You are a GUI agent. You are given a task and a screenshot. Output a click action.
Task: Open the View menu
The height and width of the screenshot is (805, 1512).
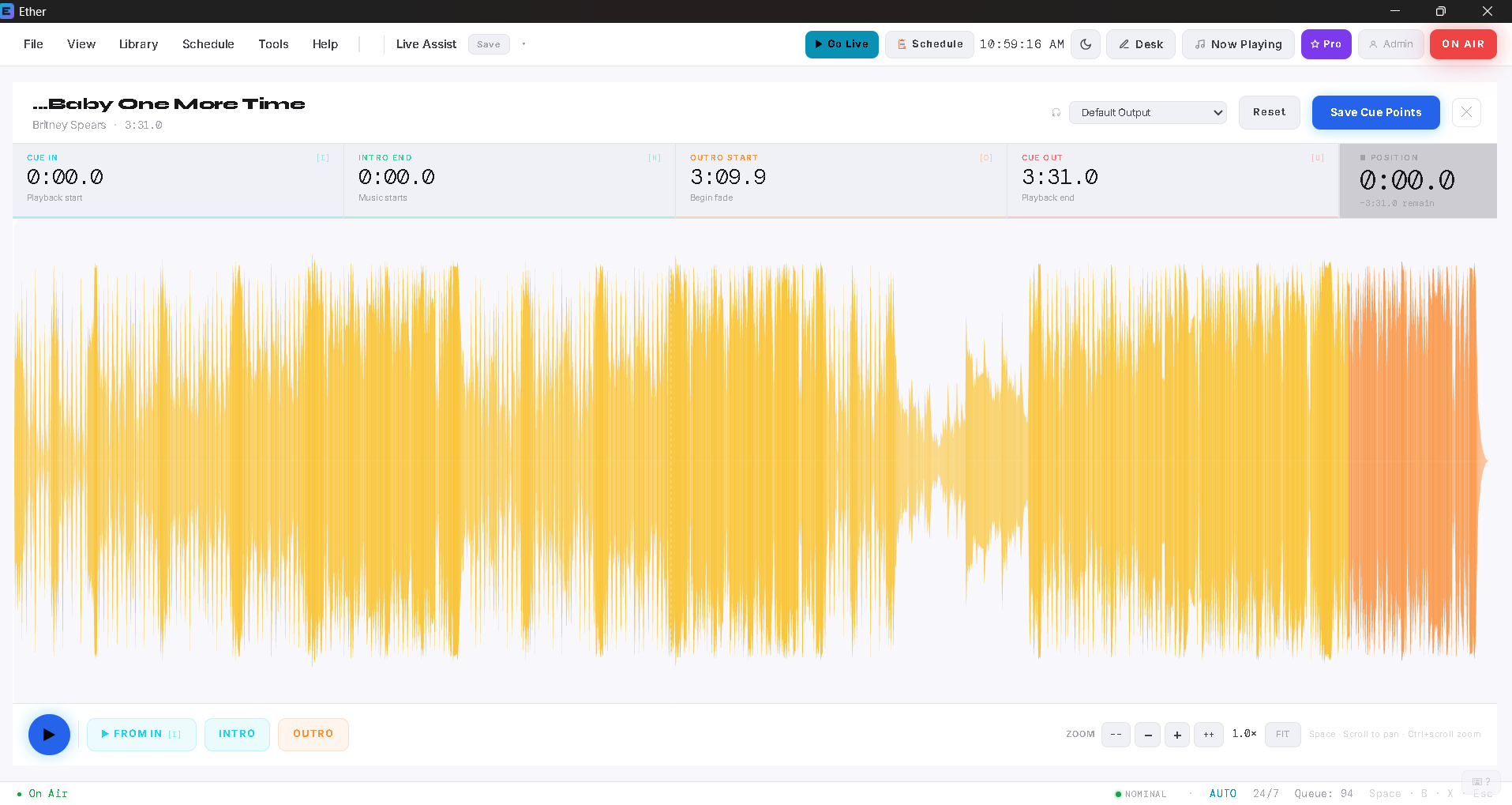coord(81,44)
